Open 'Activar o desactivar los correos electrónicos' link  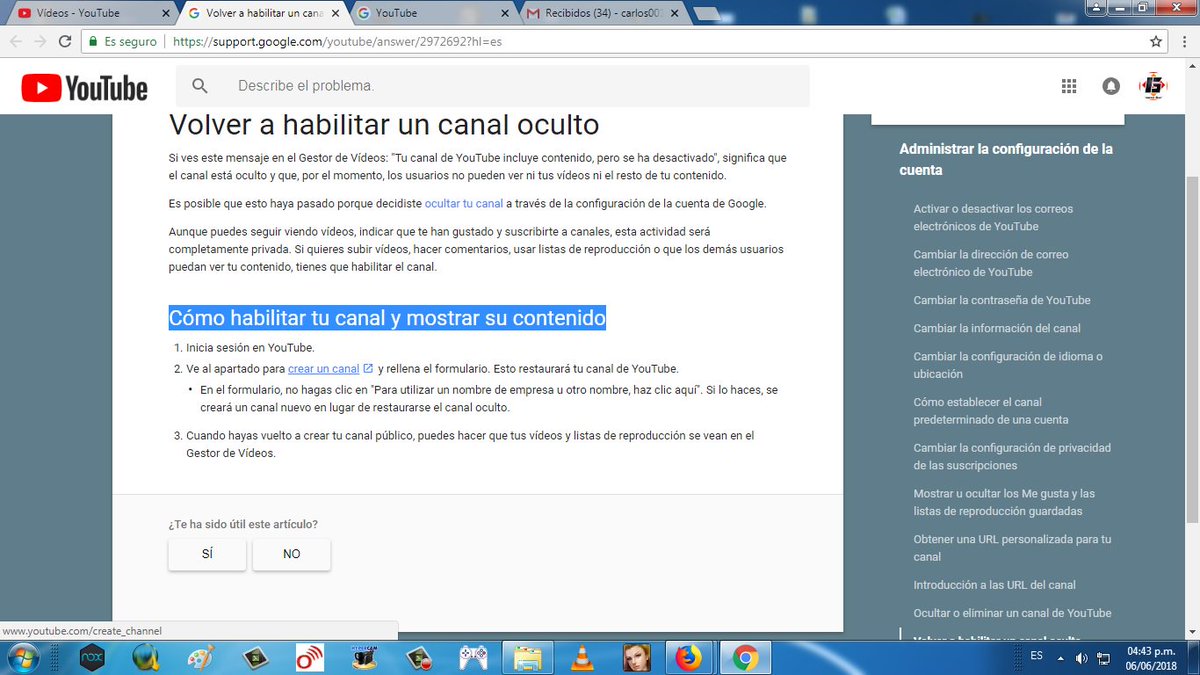tap(993, 218)
